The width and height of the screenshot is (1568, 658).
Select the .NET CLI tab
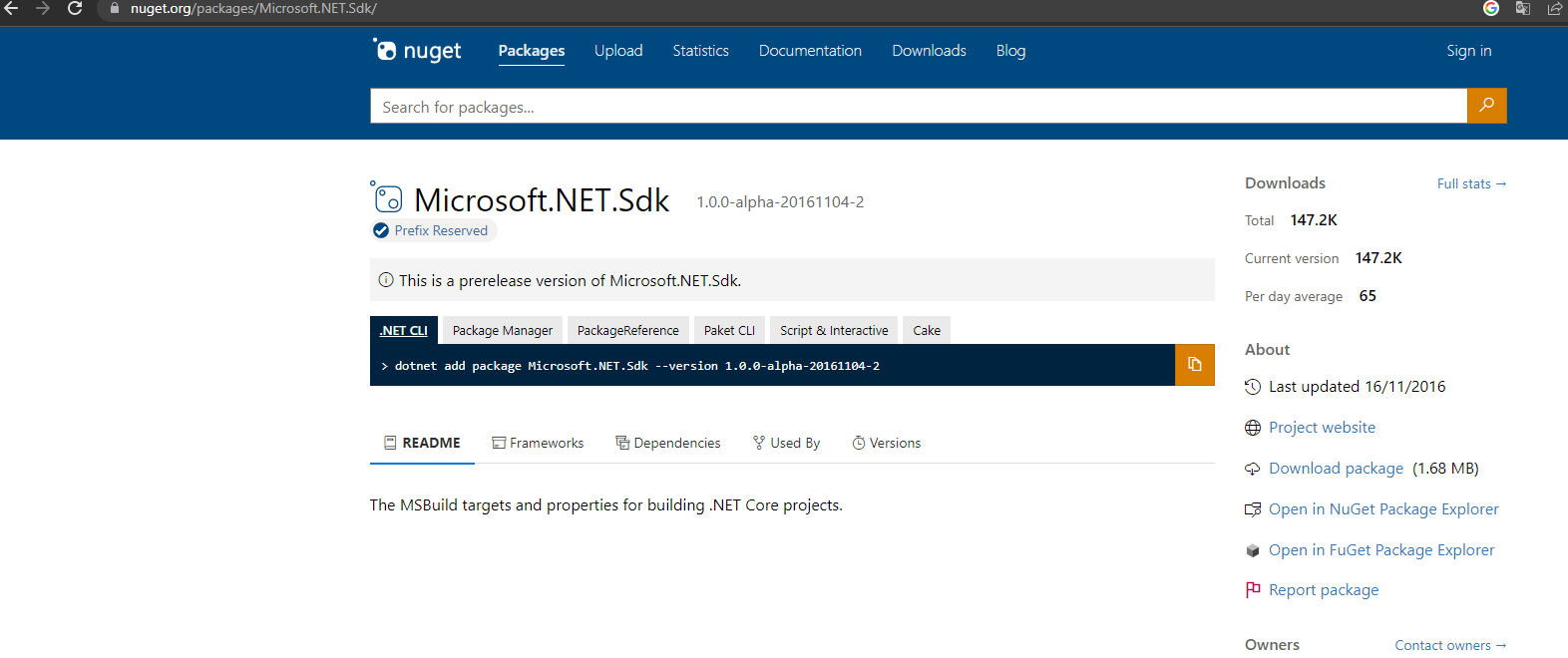pyautogui.click(x=404, y=330)
